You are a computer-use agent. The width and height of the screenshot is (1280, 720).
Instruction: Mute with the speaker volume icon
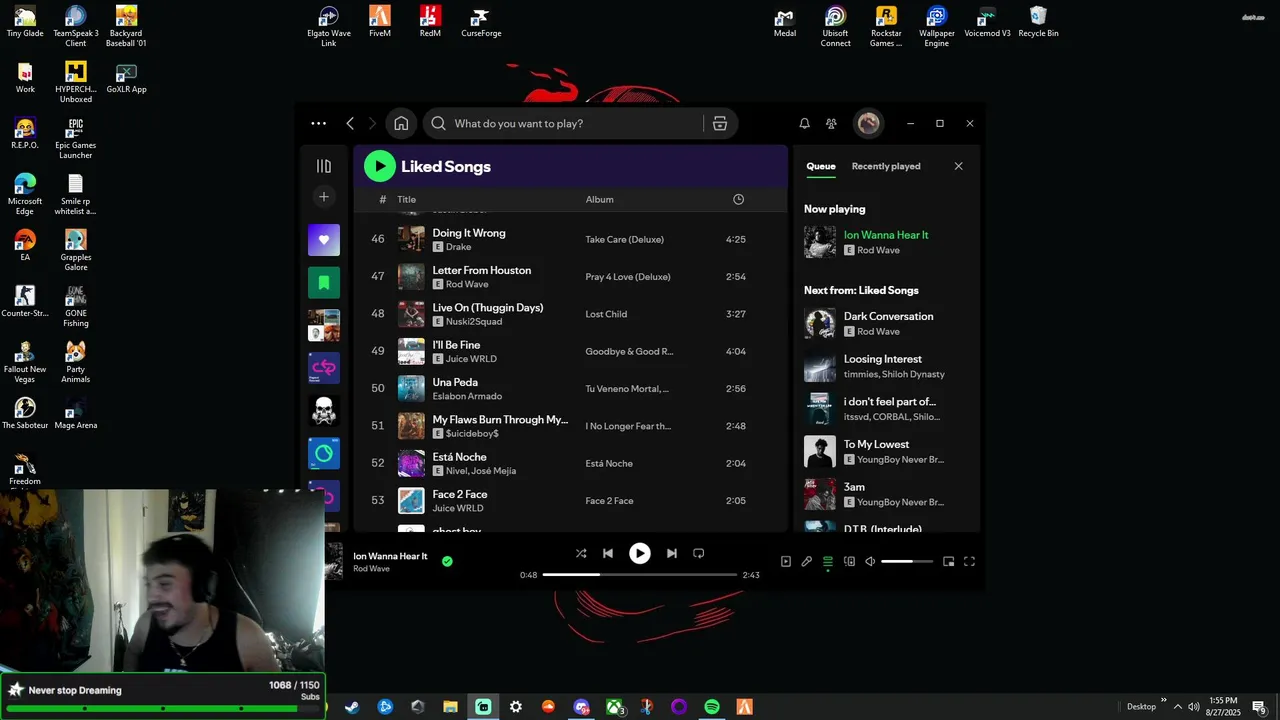tap(870, 562)
